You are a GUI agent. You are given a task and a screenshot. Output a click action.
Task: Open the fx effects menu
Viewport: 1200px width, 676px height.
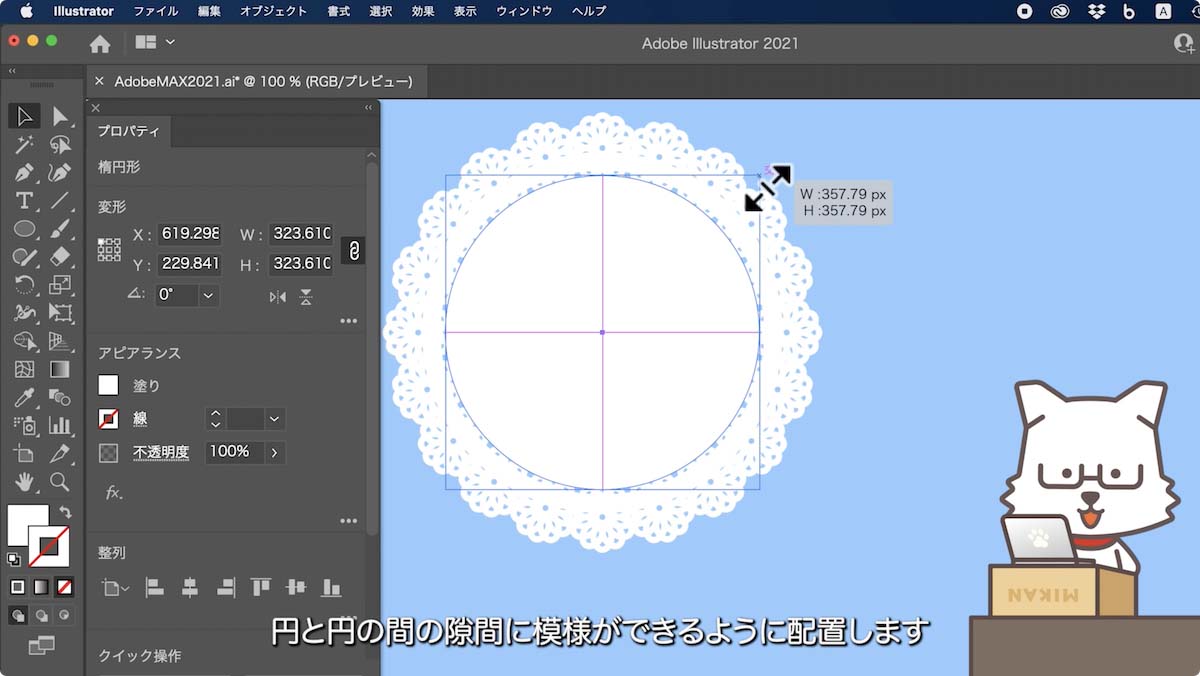[x=114, y=492]
